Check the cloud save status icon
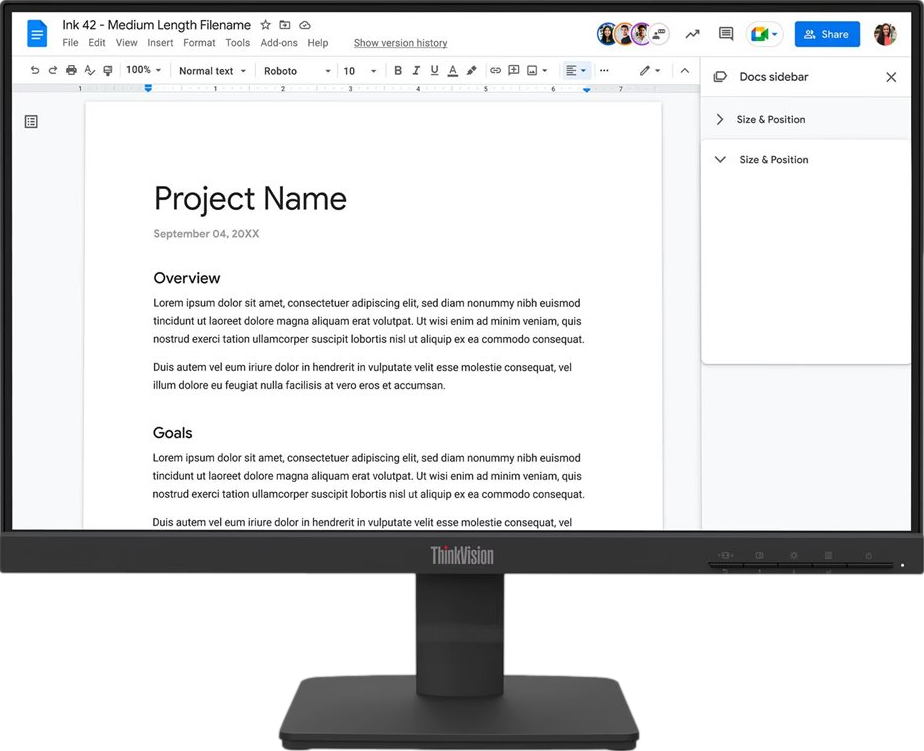 coord(305,25)
